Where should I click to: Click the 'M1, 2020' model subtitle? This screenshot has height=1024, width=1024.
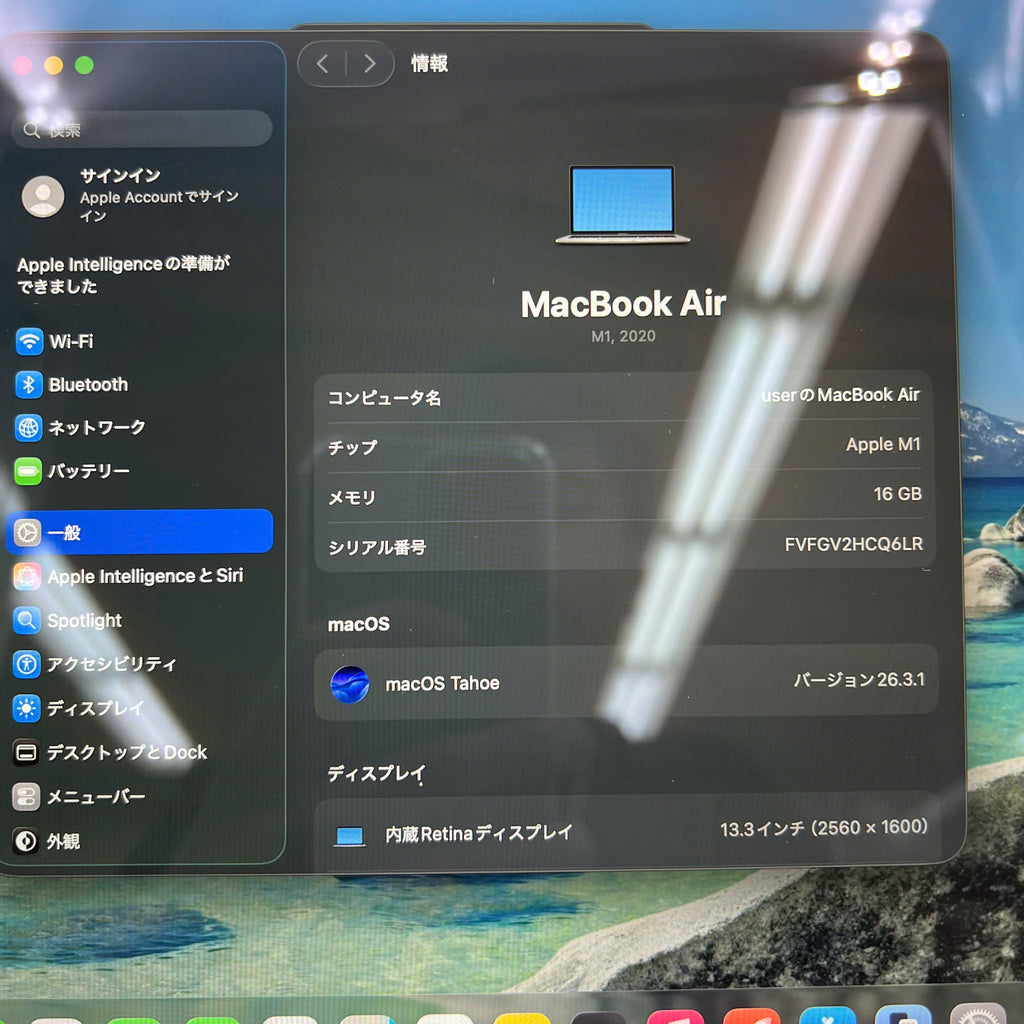click(623, 336)
